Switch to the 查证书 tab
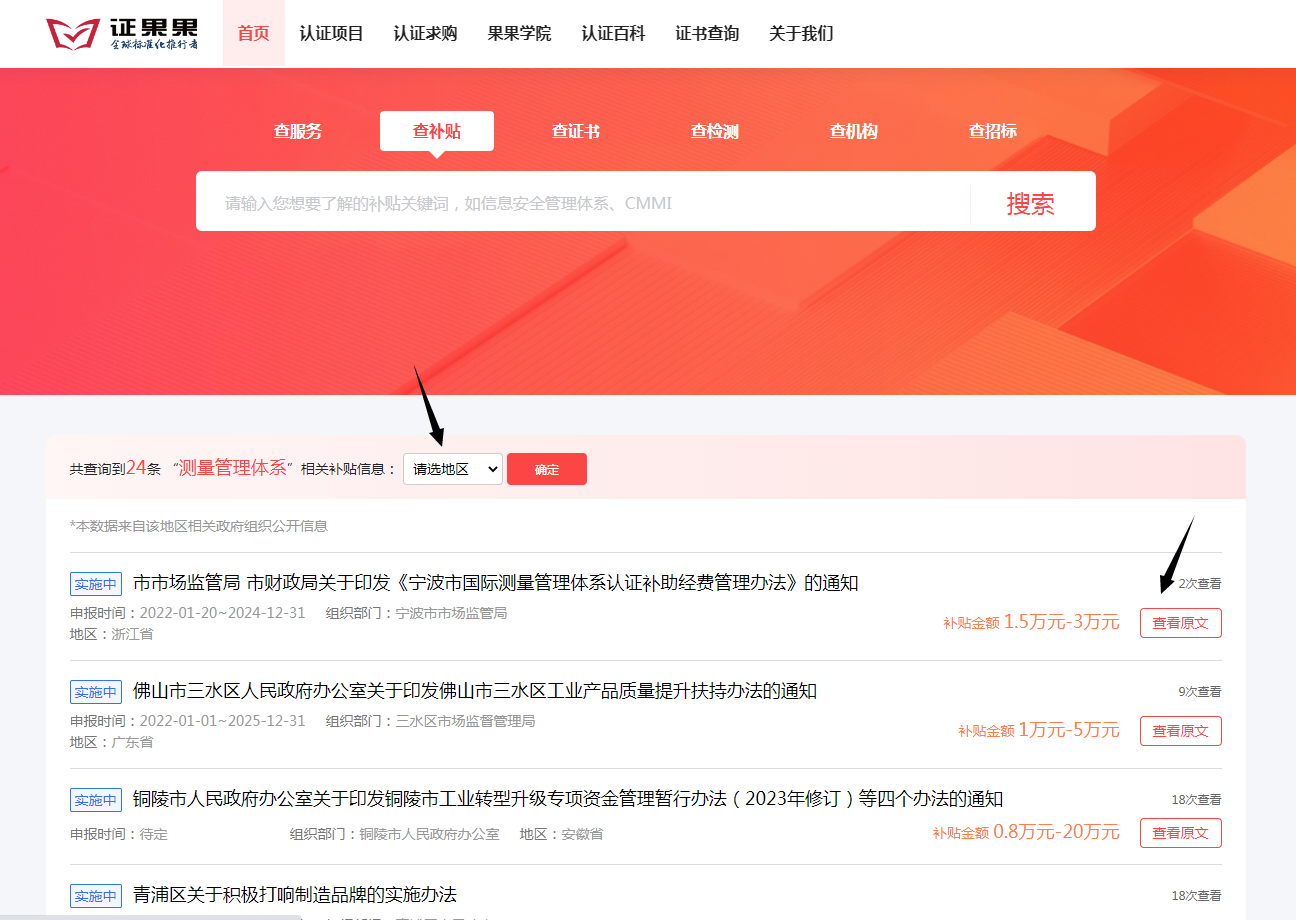Image resolution: width=1296 pixels, height=920 pixels. [576, 131]
